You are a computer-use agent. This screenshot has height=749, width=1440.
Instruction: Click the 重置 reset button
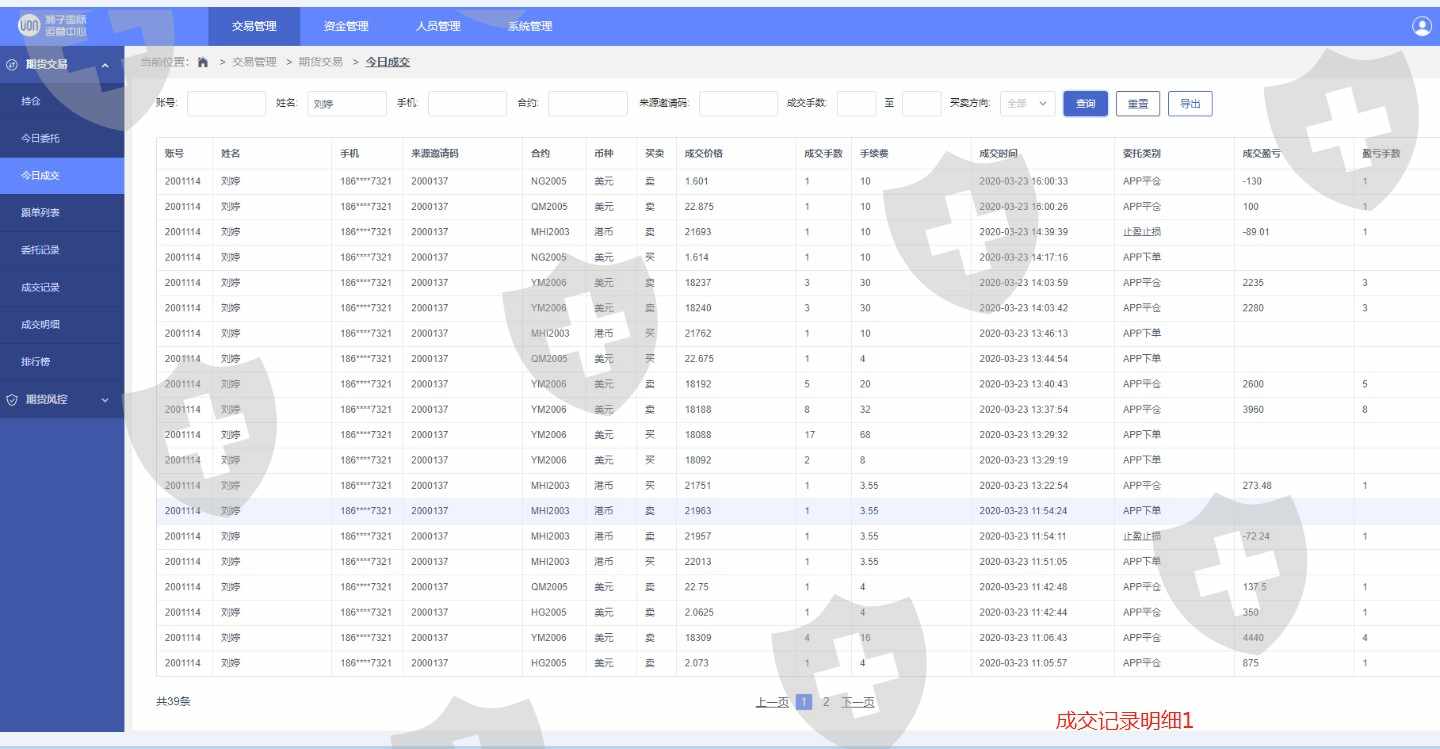1138,104
